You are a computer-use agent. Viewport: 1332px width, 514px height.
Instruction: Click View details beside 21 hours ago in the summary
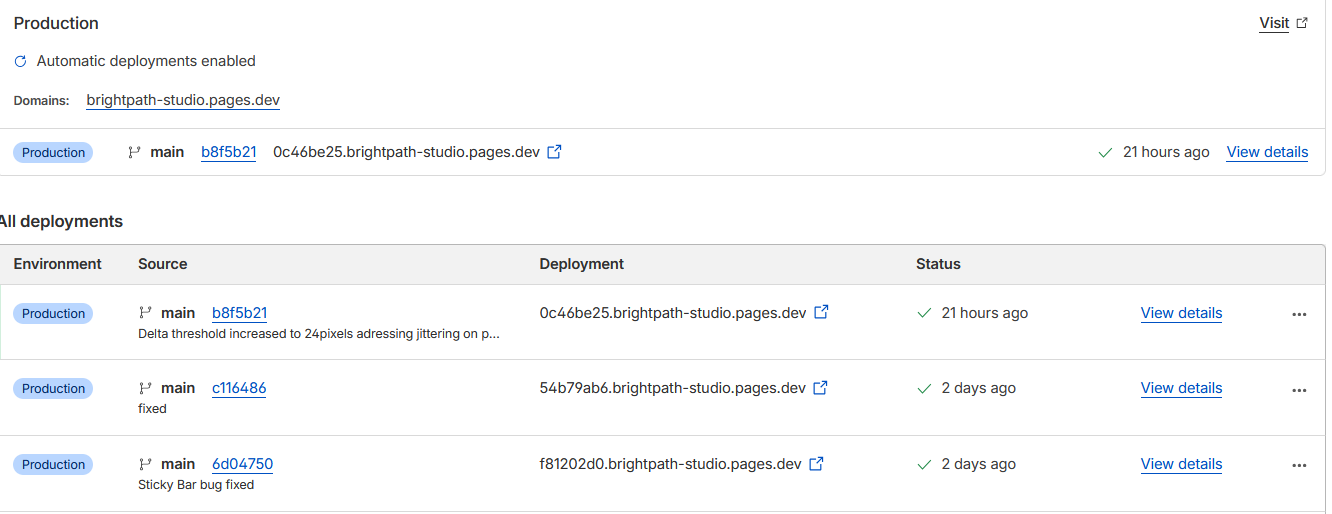pos(1267,152)
